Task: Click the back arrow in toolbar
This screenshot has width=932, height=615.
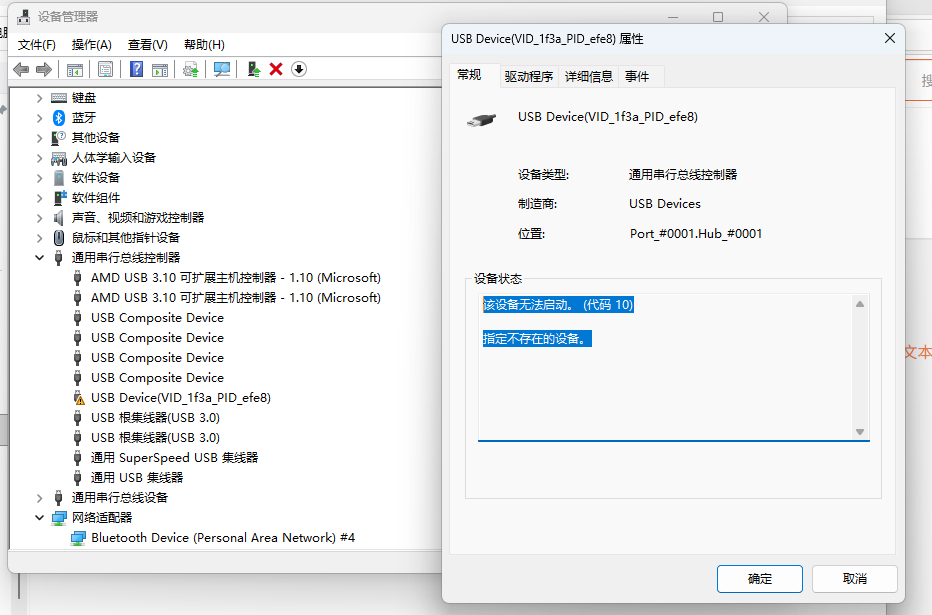Action: click(21, 69)
